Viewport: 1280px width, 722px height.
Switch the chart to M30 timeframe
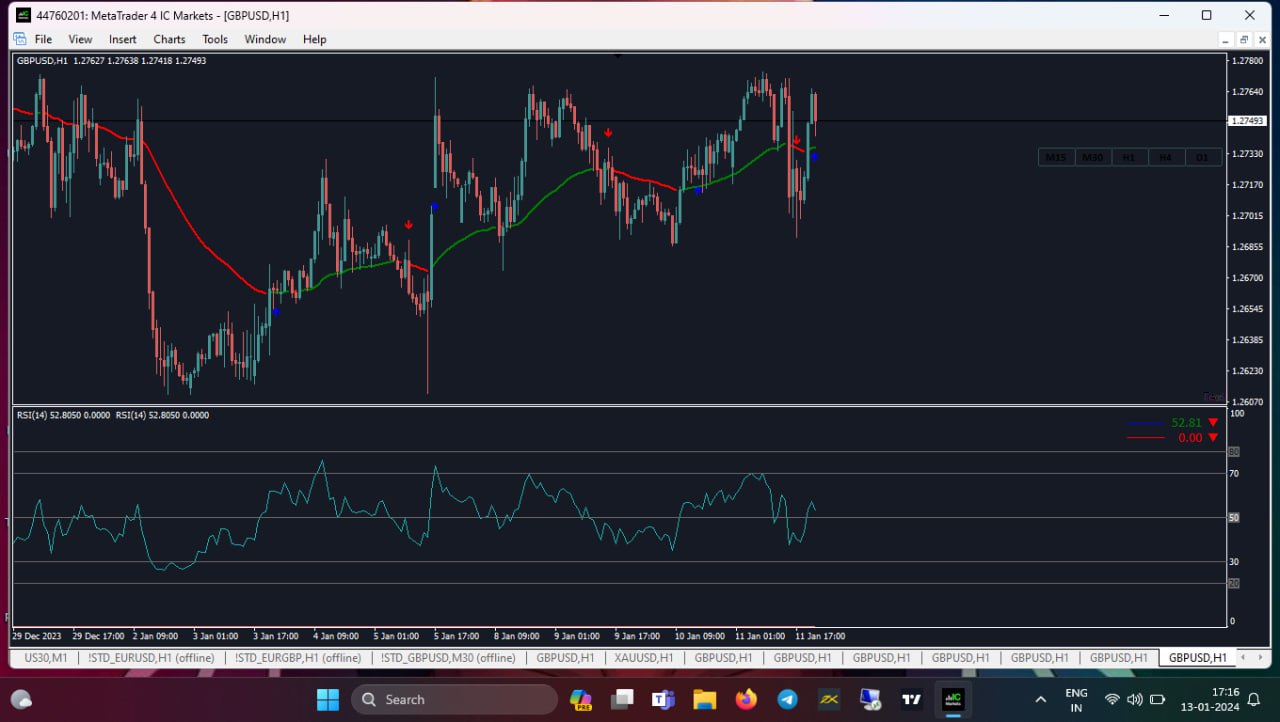pos(1092,157)
